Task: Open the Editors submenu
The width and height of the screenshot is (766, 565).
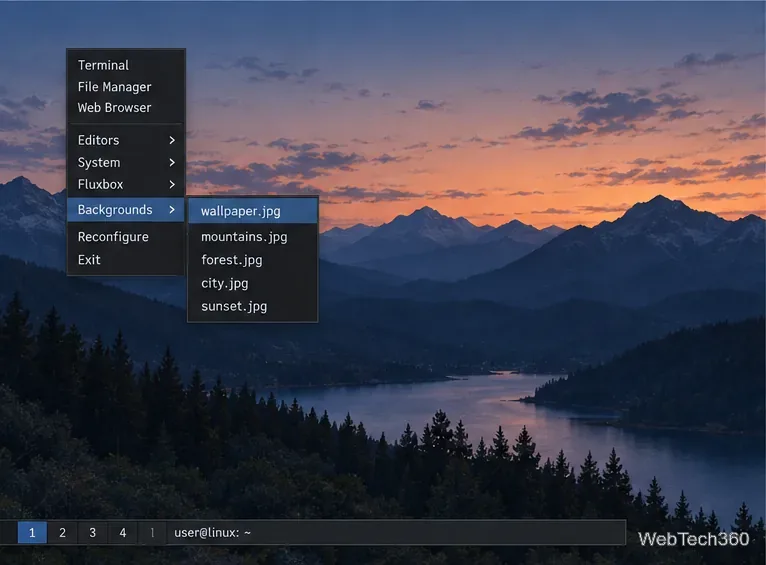Action: click(126, 140)
